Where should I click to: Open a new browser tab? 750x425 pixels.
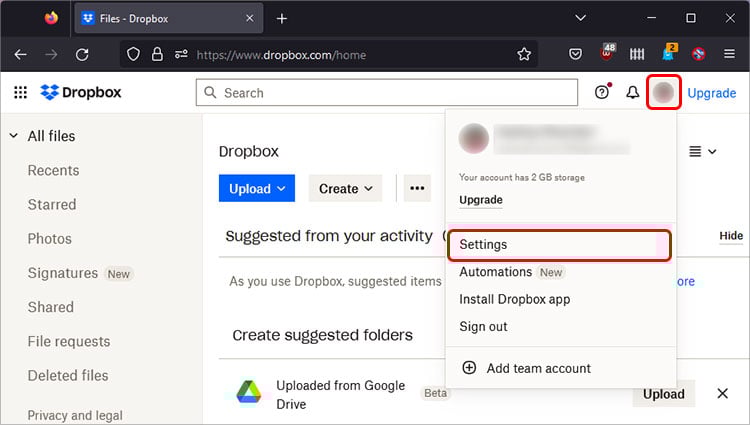tap(282, 19)
